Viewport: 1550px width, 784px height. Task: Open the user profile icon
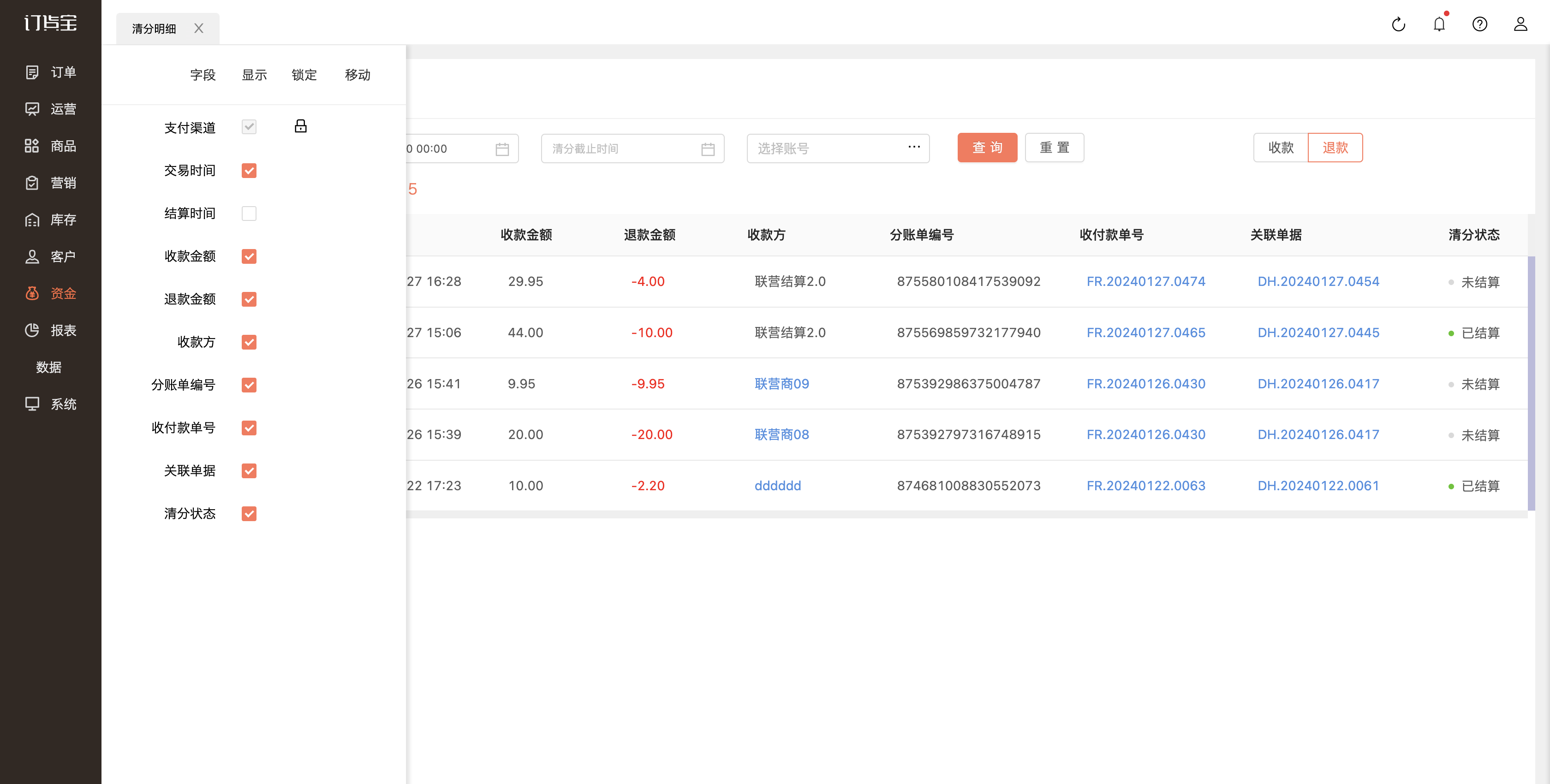pos(1520,24)
